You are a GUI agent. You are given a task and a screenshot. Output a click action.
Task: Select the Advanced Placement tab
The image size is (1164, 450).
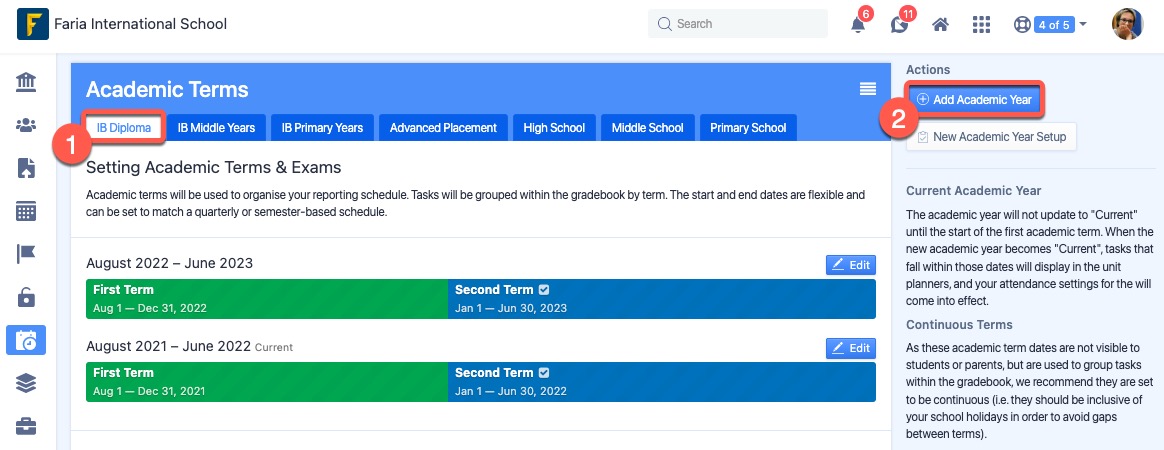click(x=443, y=128)
